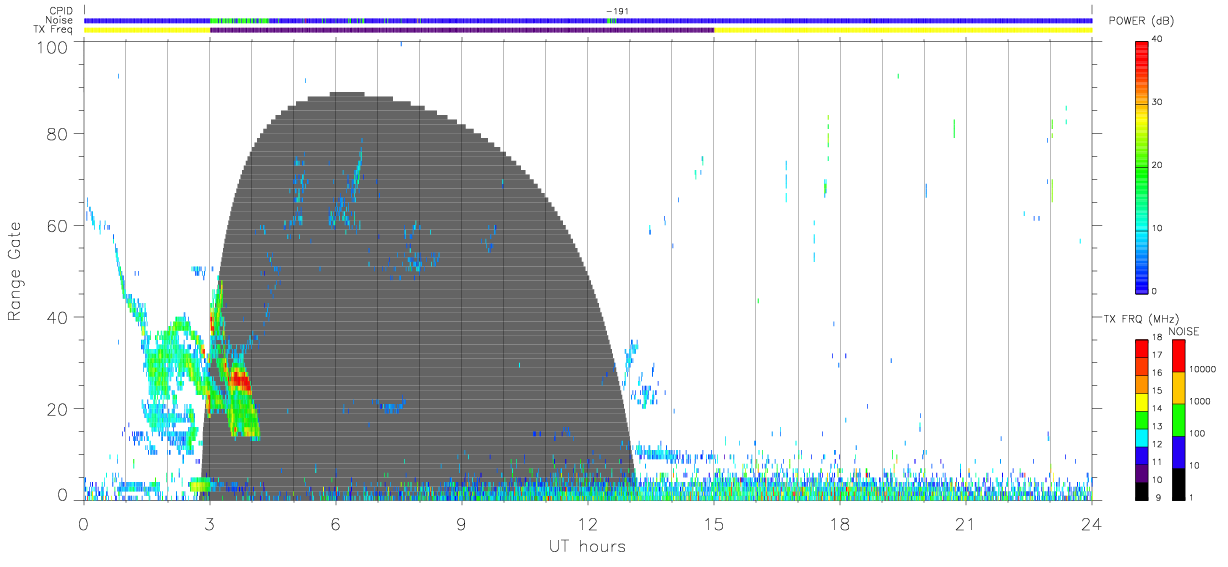Image resolution: width=1228 pixels, height=567 pixels.
Task: Click the black swatch in NOISE legend
Action: point(1178,484)
